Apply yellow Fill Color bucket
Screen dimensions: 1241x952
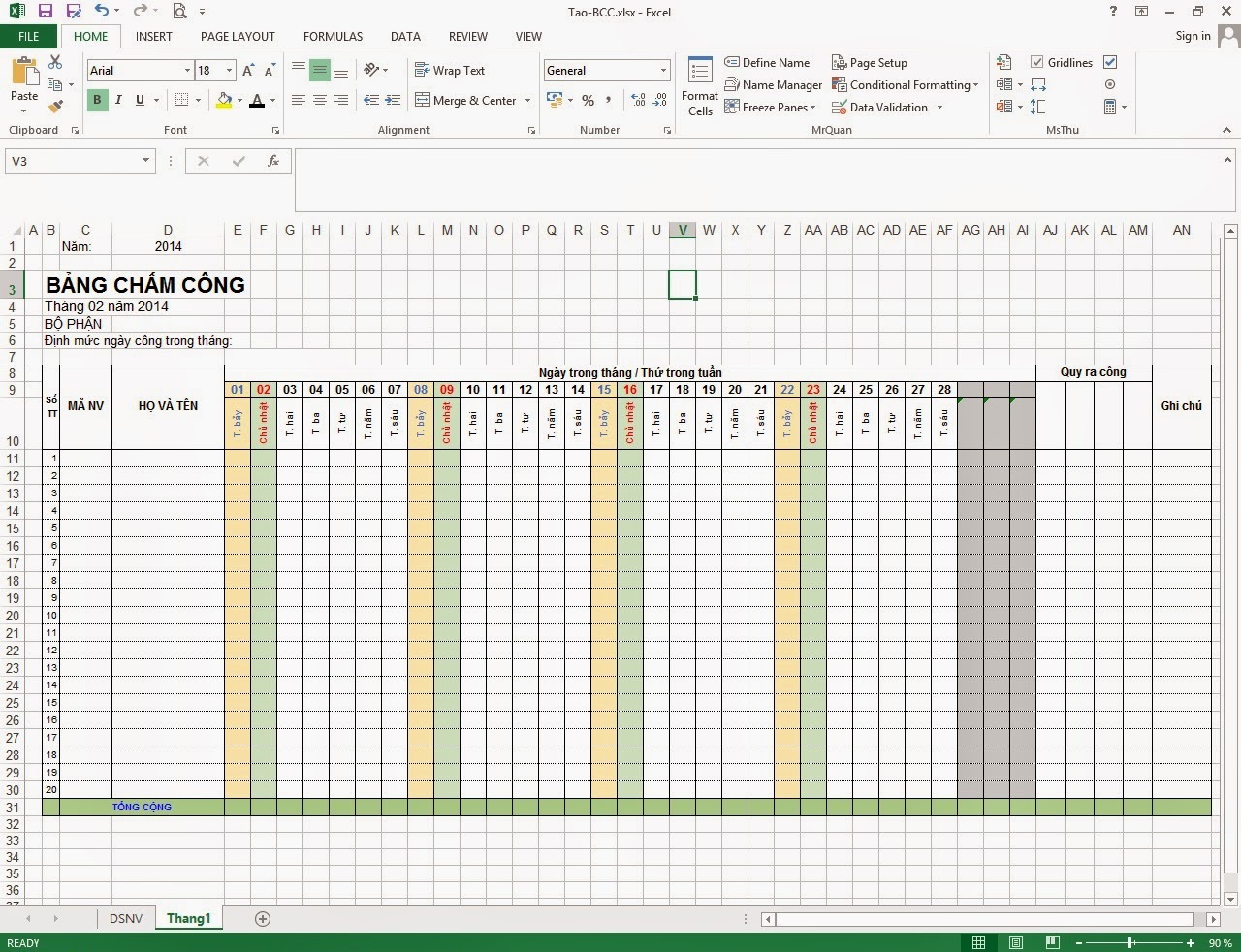[x=225, y=100]
